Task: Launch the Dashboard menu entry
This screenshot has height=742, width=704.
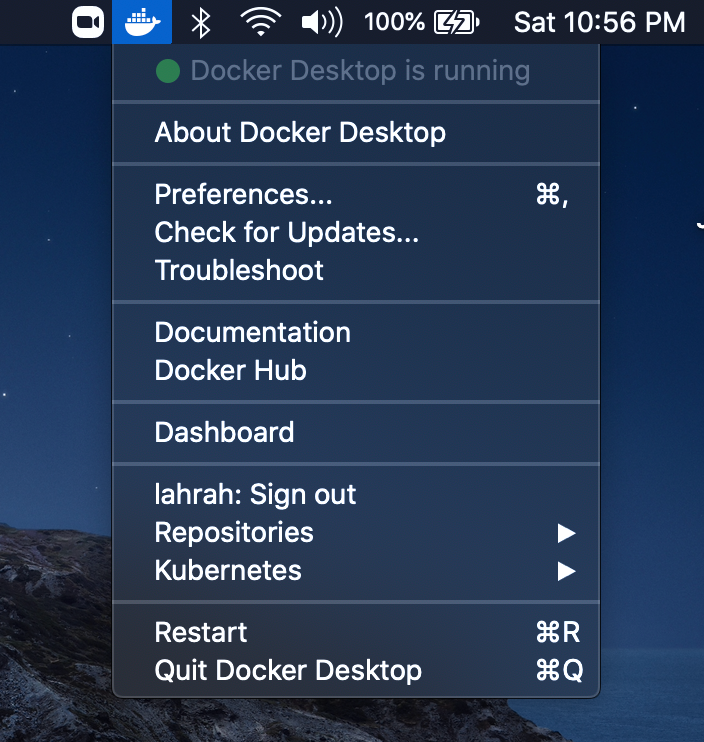Action: (356, 432)
